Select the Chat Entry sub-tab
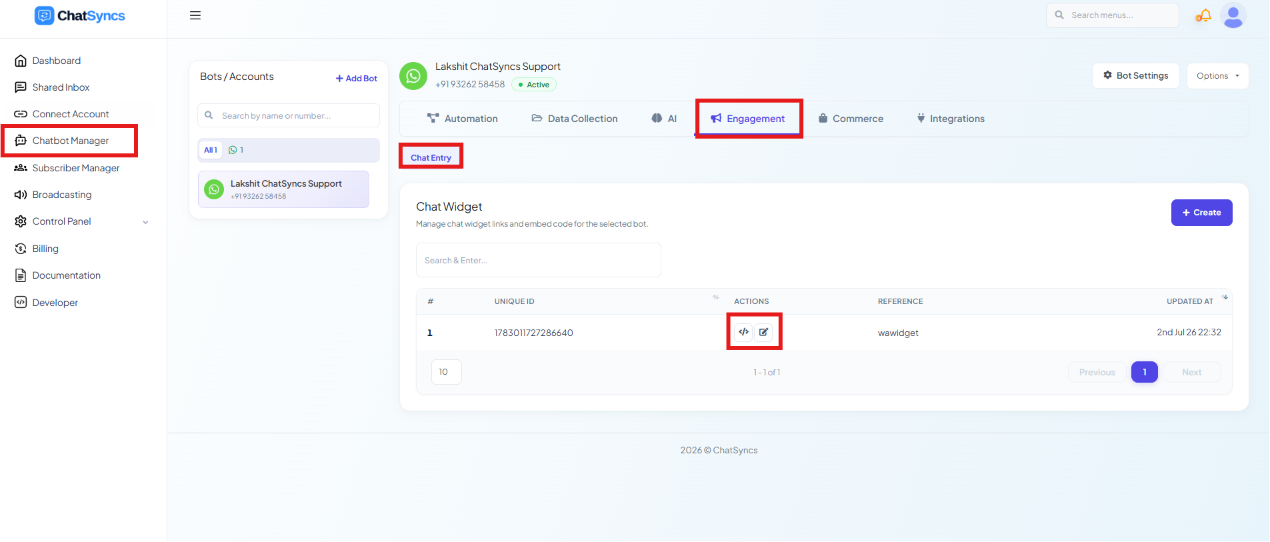Screen dimensions: 1270x542 coord(431,158)
